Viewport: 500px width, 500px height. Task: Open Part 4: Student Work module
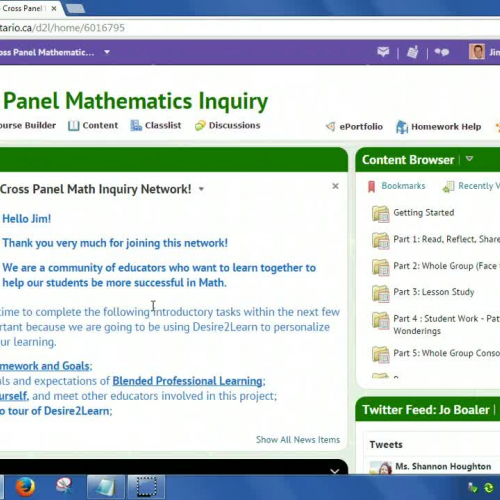[447, 324]
